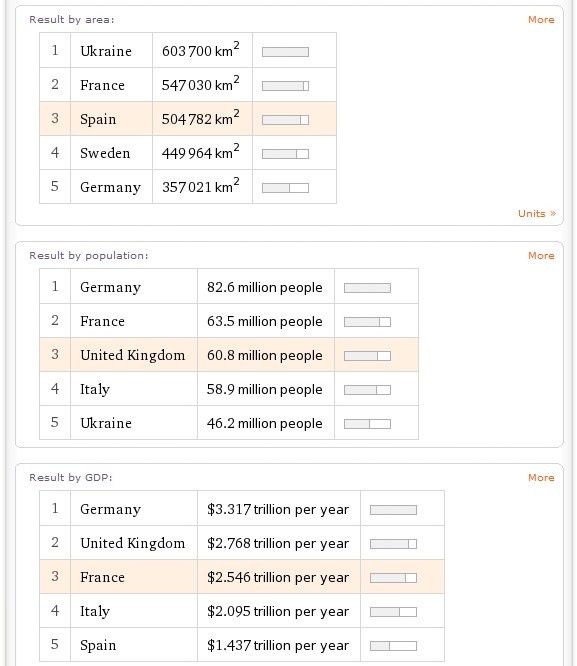Click United Kingdom in population results
Image resolution: width=577 pixels, height=666 pixels.
(133, 355)
